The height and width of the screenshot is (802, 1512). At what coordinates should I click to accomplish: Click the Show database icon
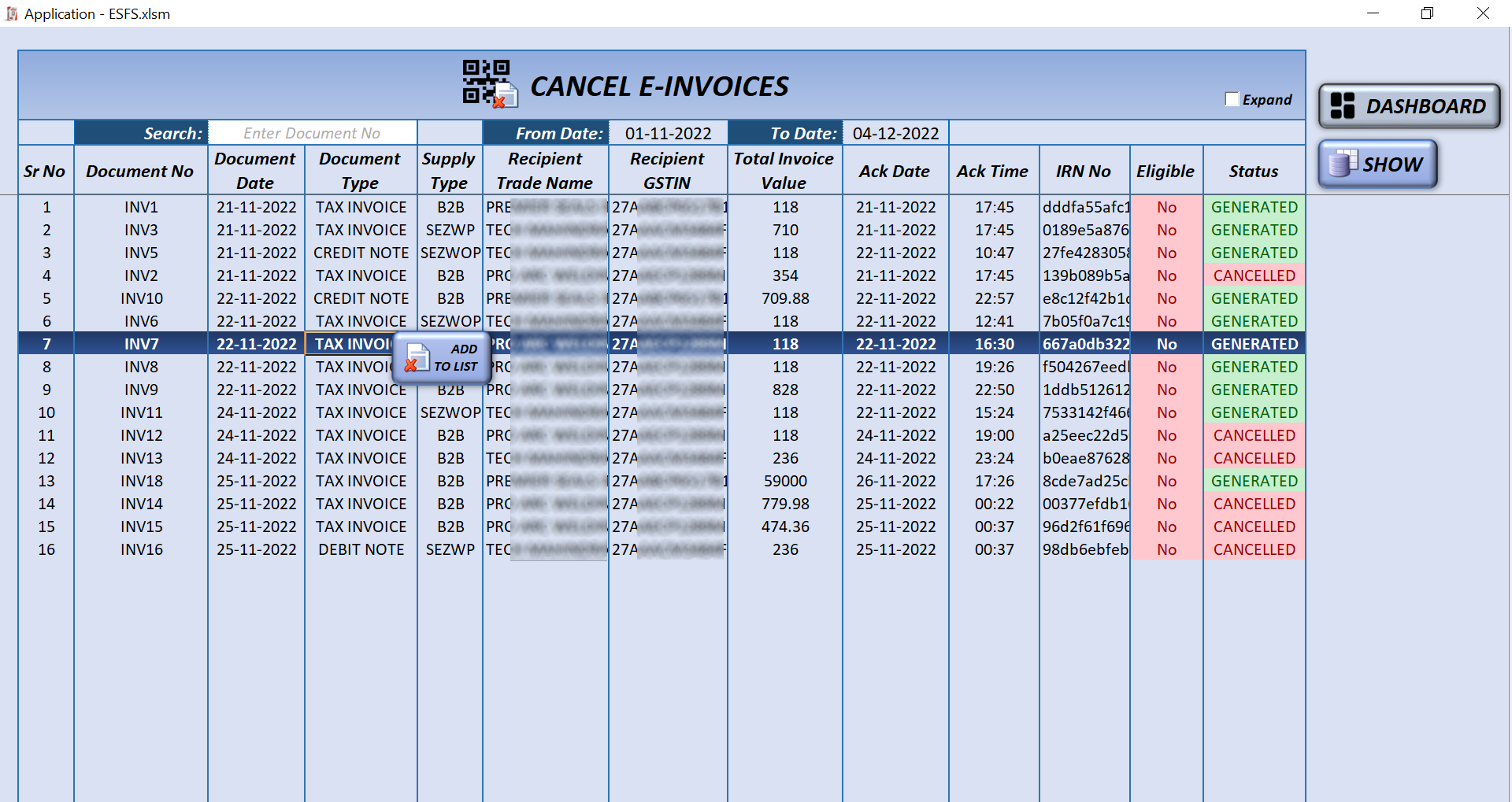(x=1343, y=164)
